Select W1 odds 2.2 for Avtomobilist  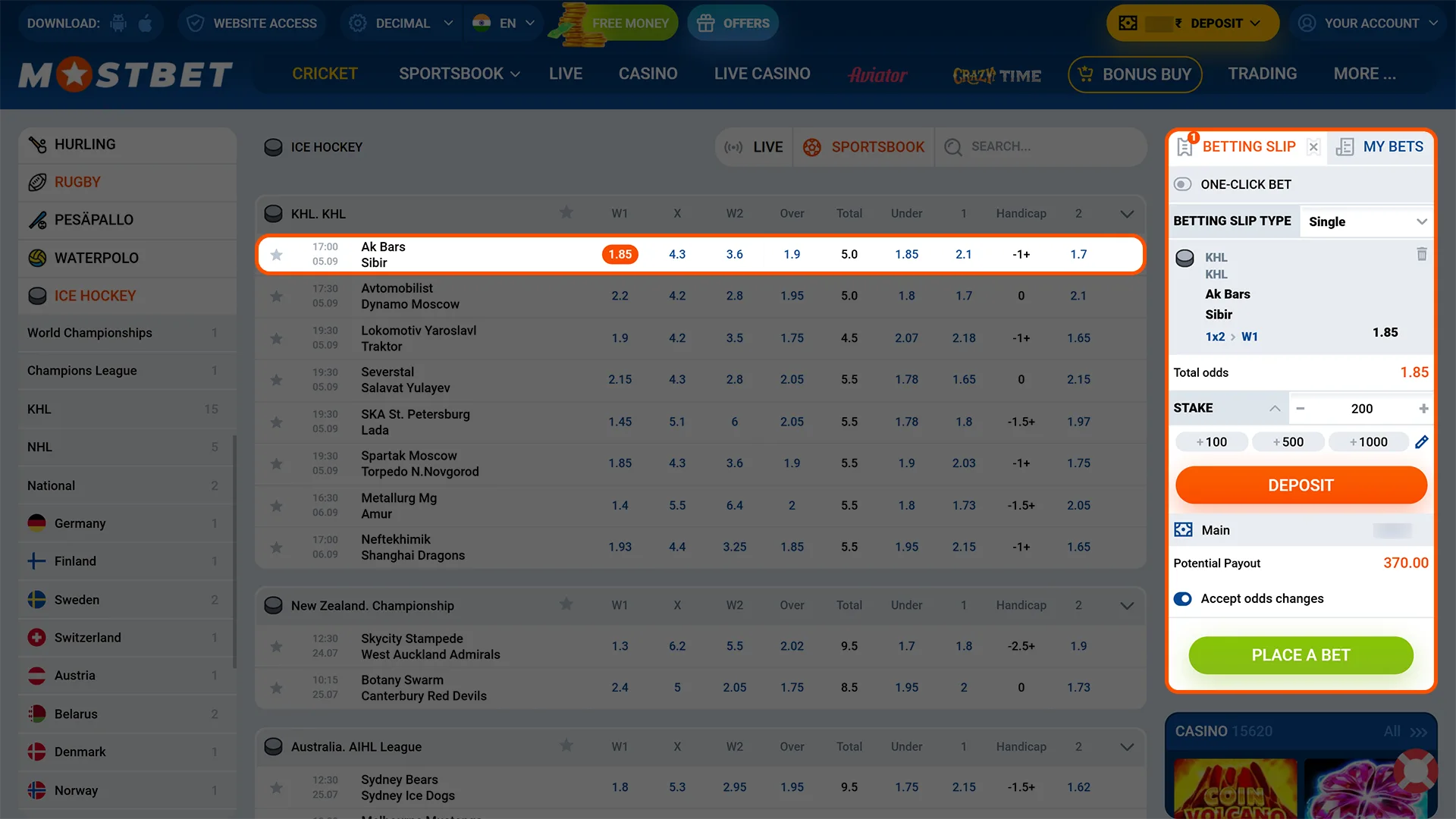coord(620,296)
